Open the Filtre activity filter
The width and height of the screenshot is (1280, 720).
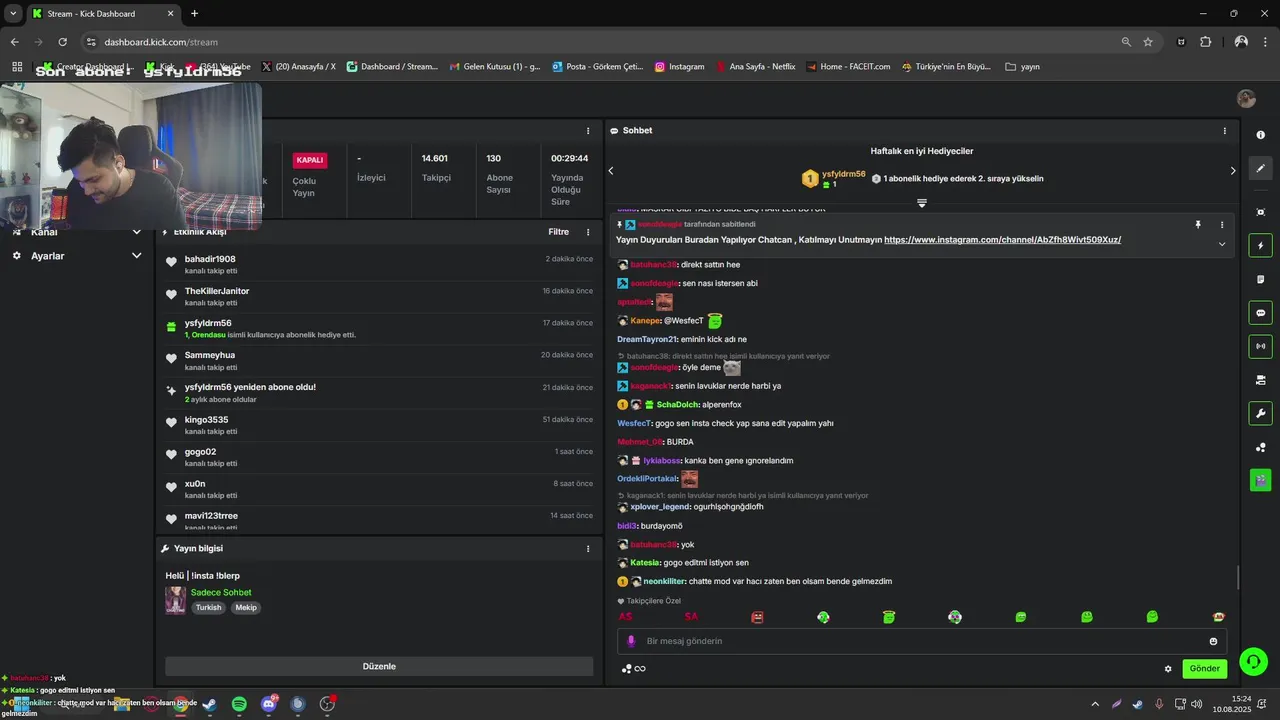click(558, 232)
